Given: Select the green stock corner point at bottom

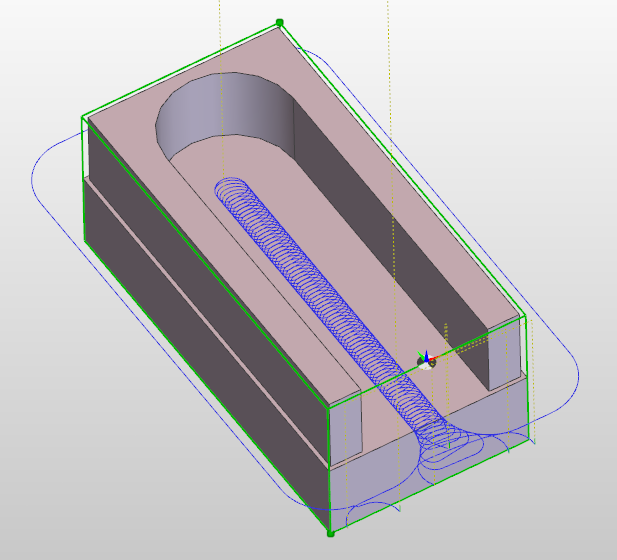Looking at the screenshot, I should click(x=330, y=533).
